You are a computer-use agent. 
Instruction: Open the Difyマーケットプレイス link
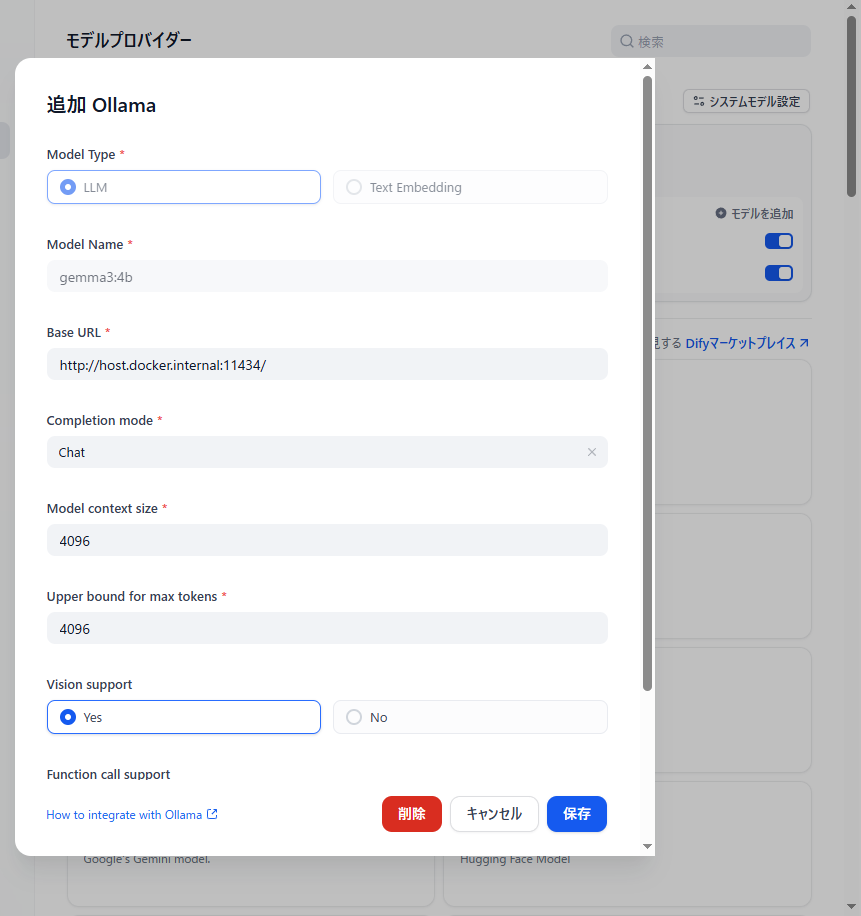coord(747,343)
